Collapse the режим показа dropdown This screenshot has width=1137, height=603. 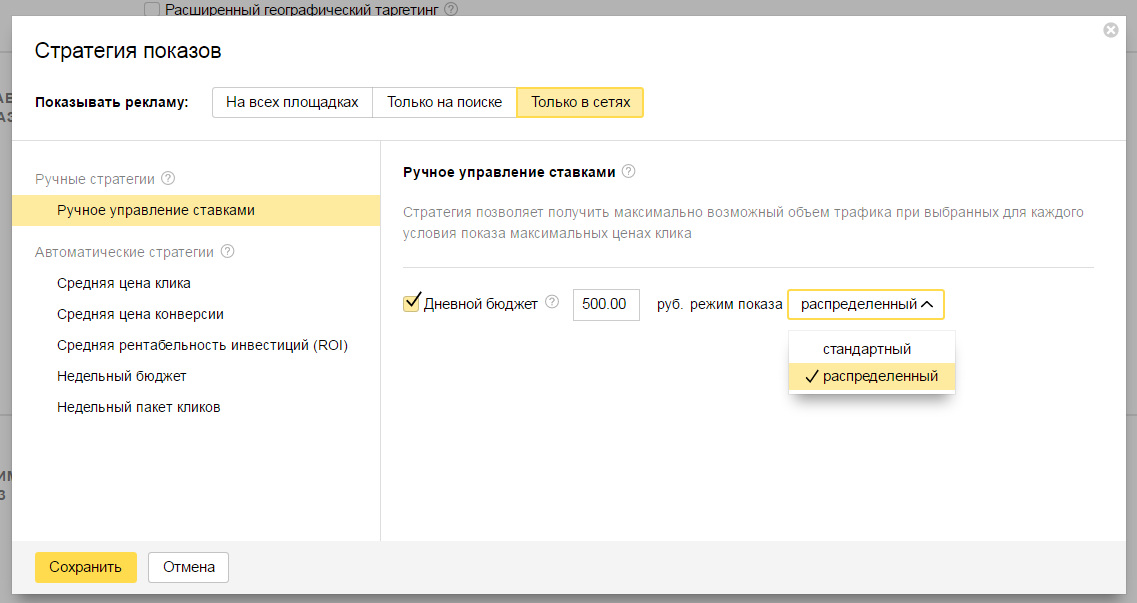pos(865,304)
